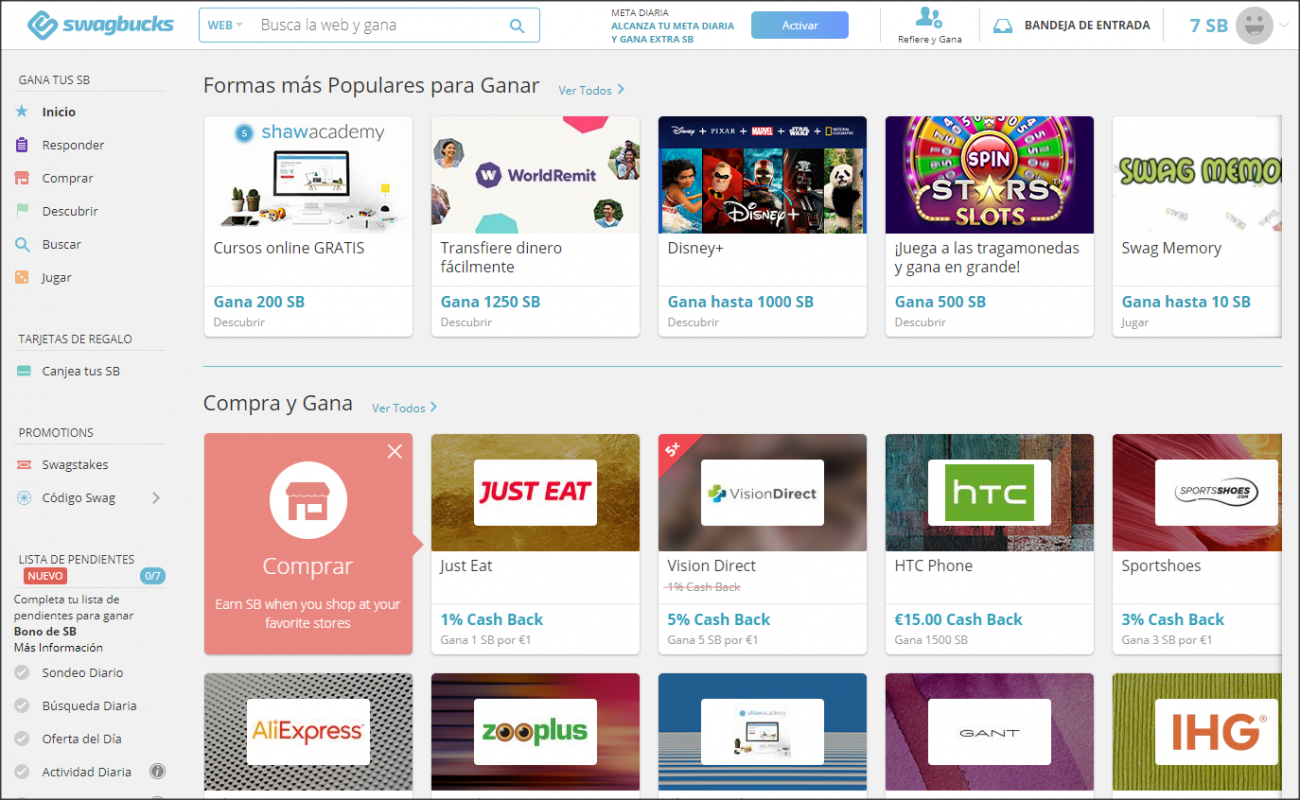Click the 0/7 progress badge
This screenshot has width=1300, height=800.
[152, 576]
